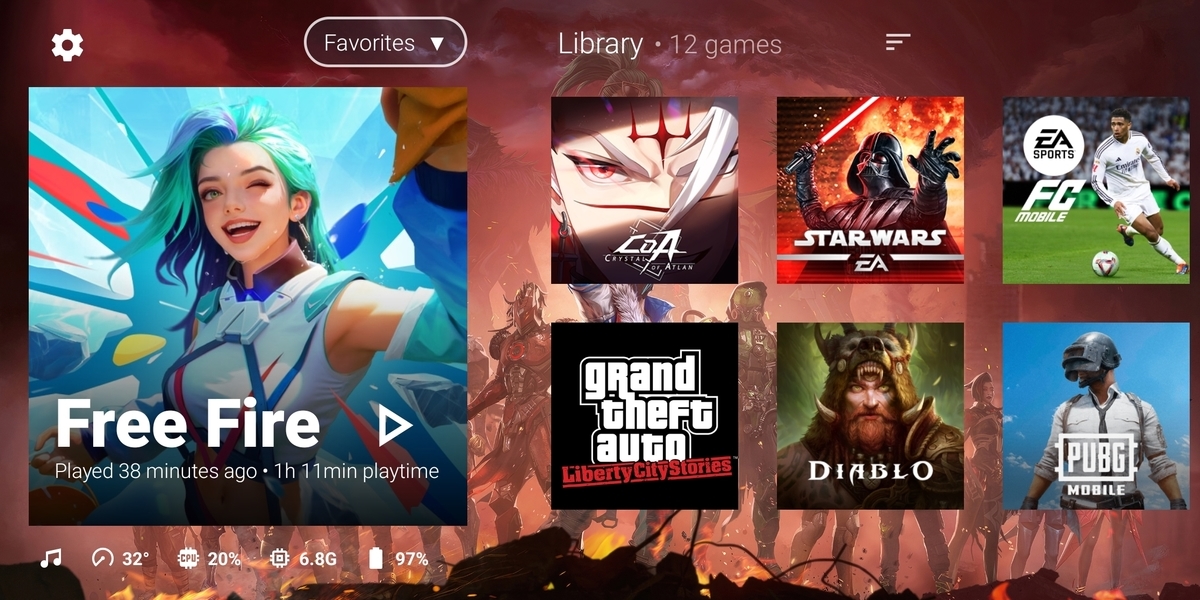Click the 6.8G memory icon
Viewport: 1200px width, 600px height.
[x=280, y=558]
